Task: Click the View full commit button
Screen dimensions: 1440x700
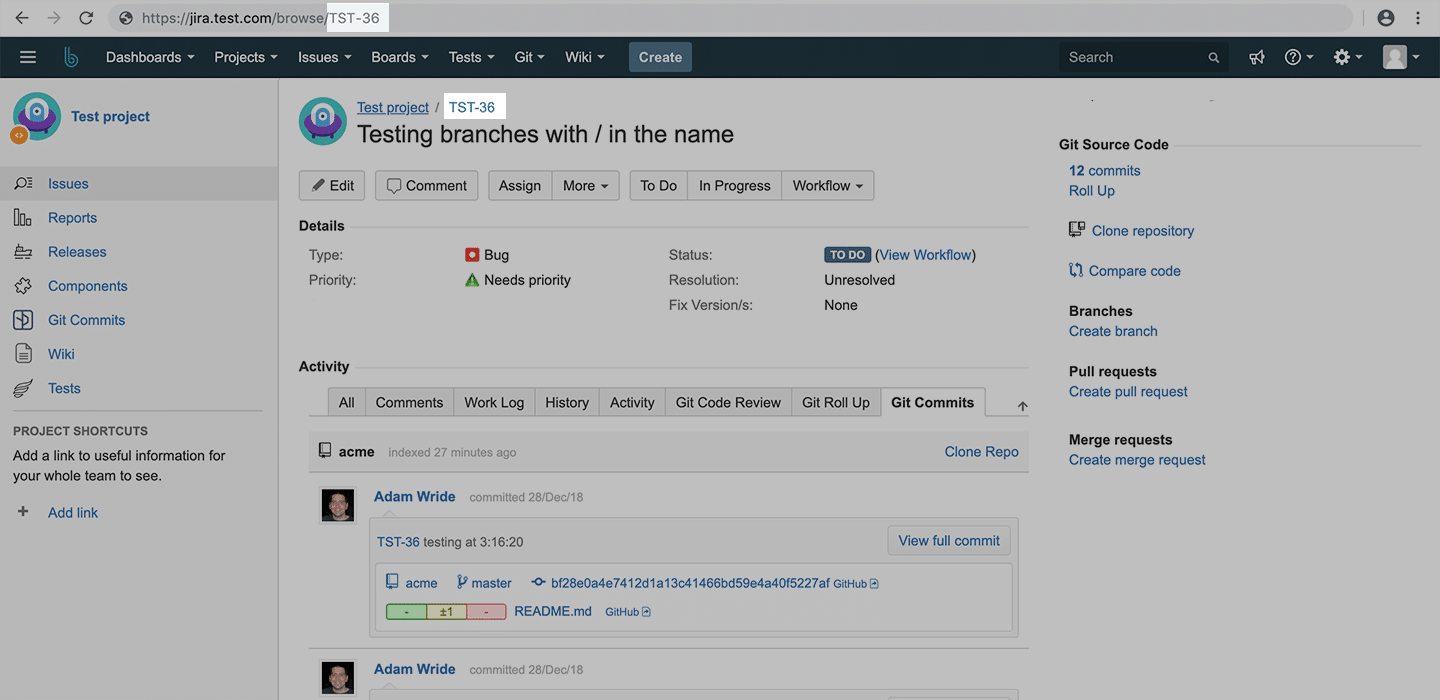Action: [x=948, y=541]
